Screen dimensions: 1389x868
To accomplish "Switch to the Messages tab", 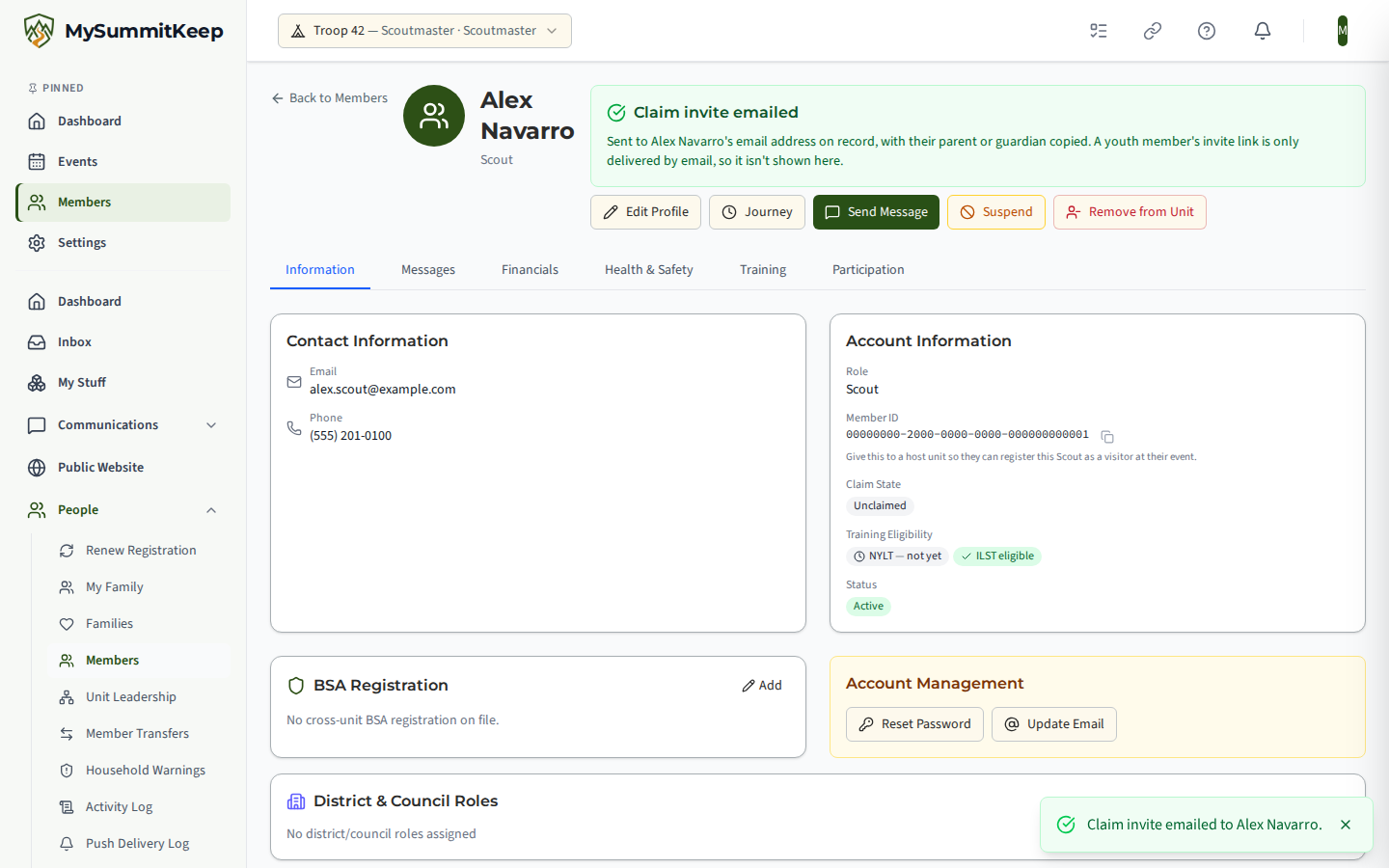I will [428, 270].
